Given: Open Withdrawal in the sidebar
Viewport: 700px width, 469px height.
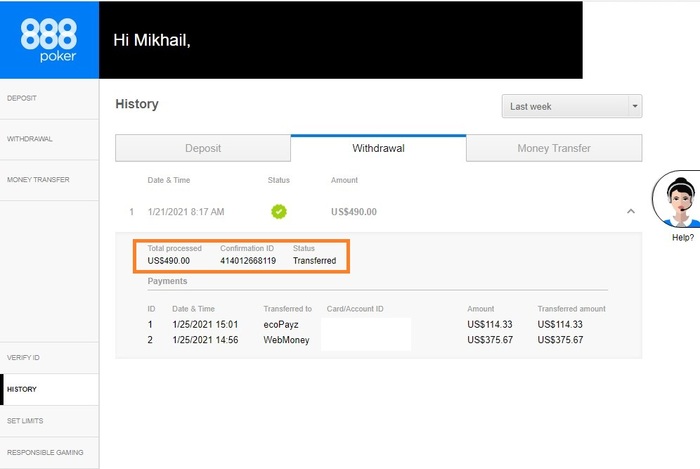Looking at the screenshot, I should [49, 139].
